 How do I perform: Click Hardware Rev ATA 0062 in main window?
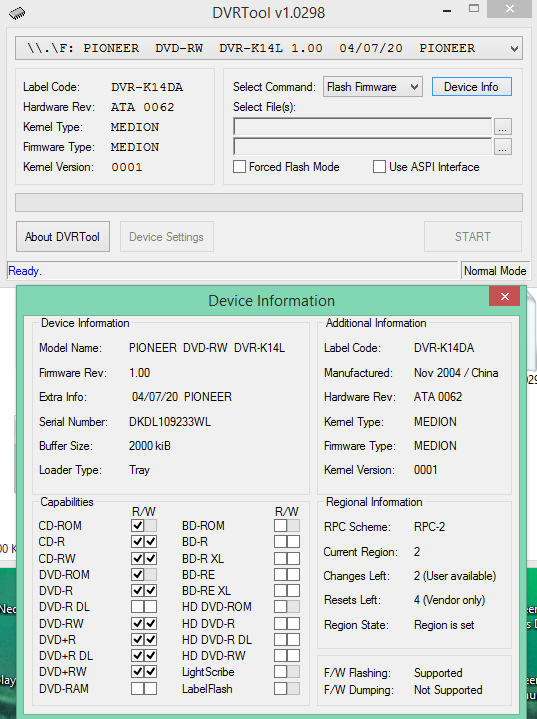[143, 107]
